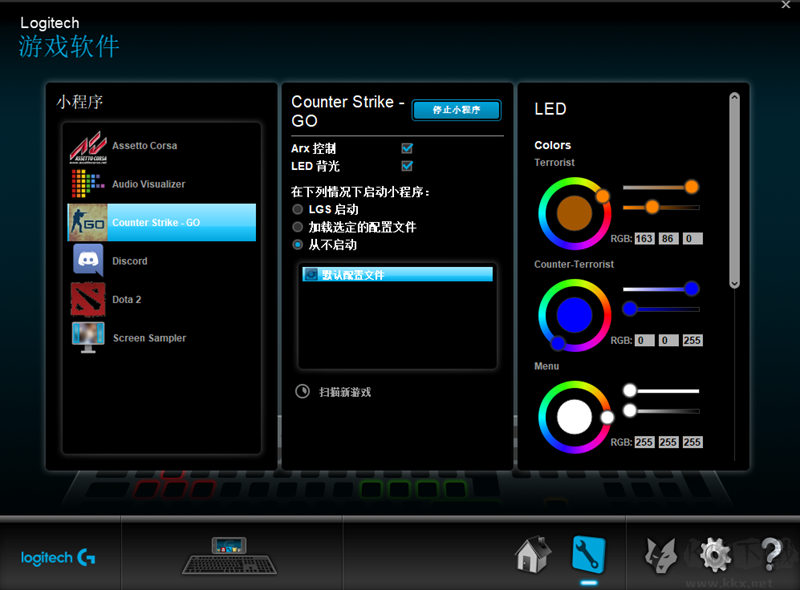This screenshot has width=800, height=590.
Task: Open the Help question mark icon
Action: [770, 554]
